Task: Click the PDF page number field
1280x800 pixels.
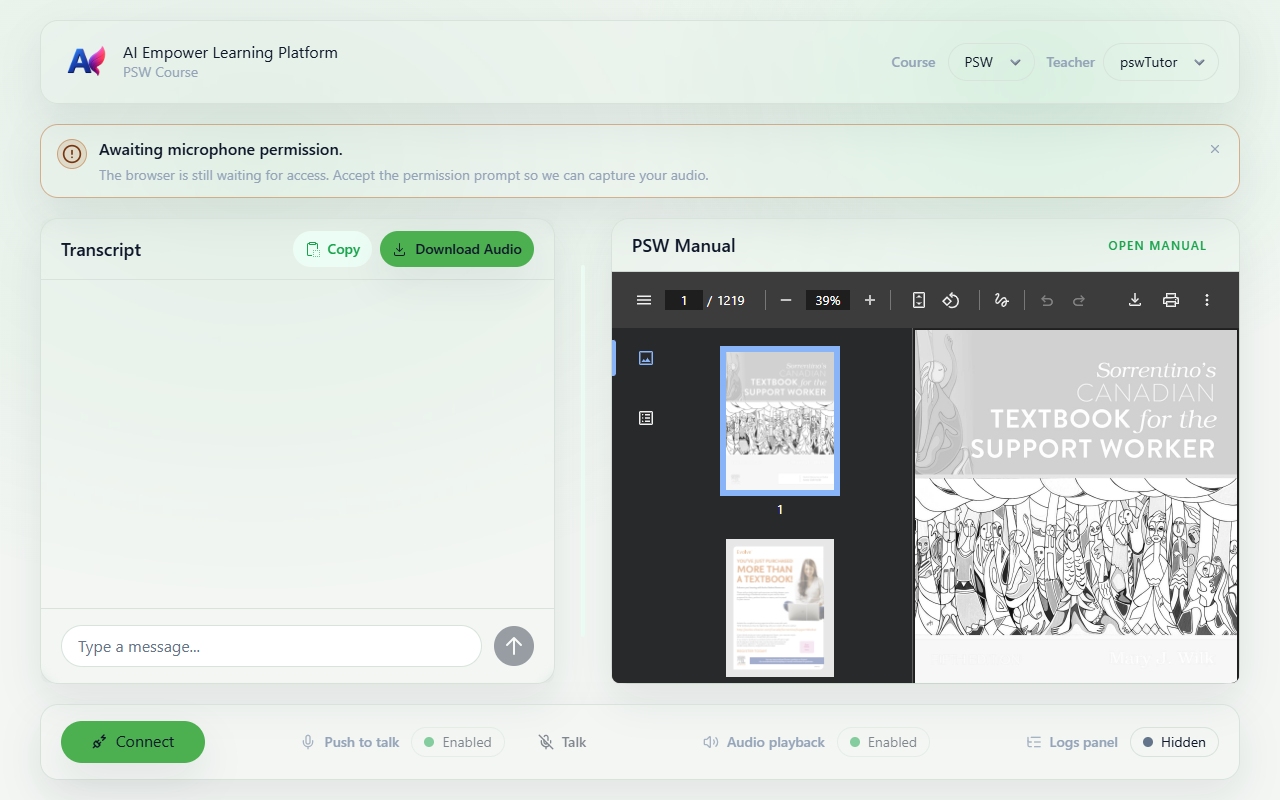Action: [684, 300]
